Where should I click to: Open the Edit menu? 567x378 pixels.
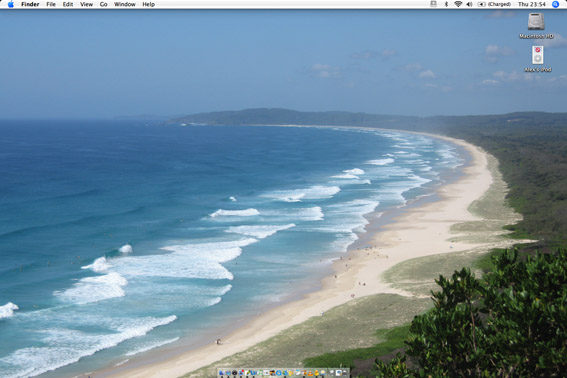[x=68, y=4]
